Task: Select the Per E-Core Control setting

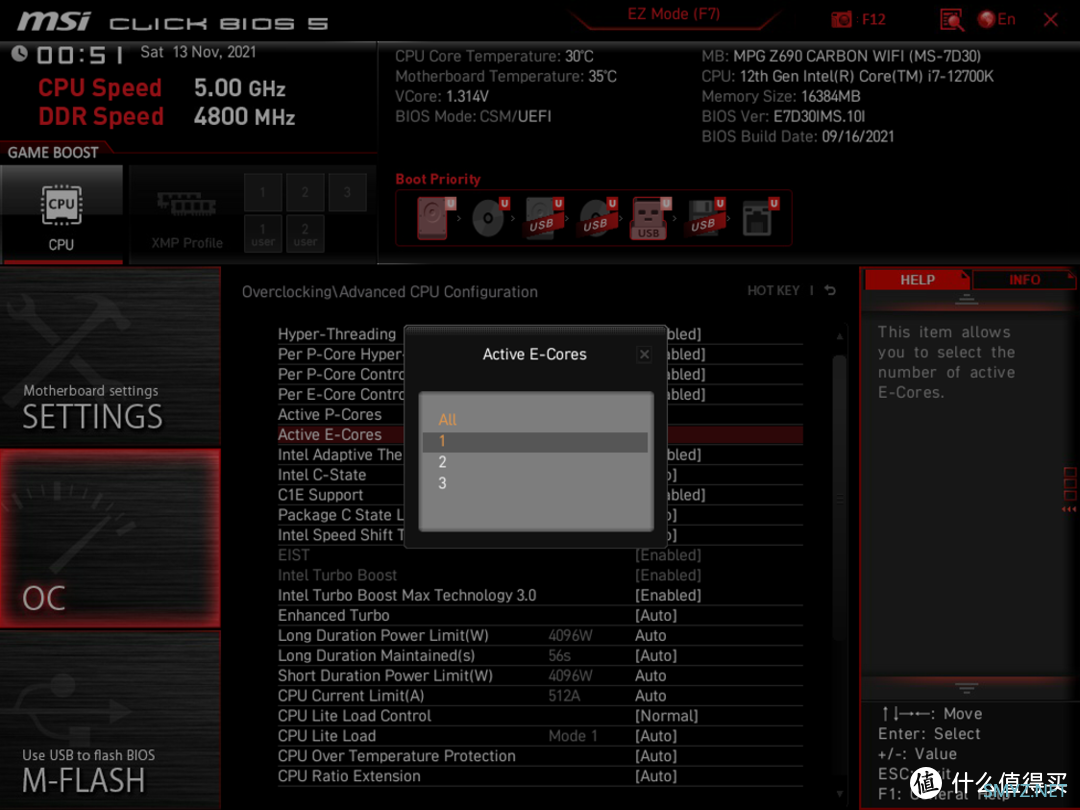Action: pyautogui.click(x=340, y=395)
